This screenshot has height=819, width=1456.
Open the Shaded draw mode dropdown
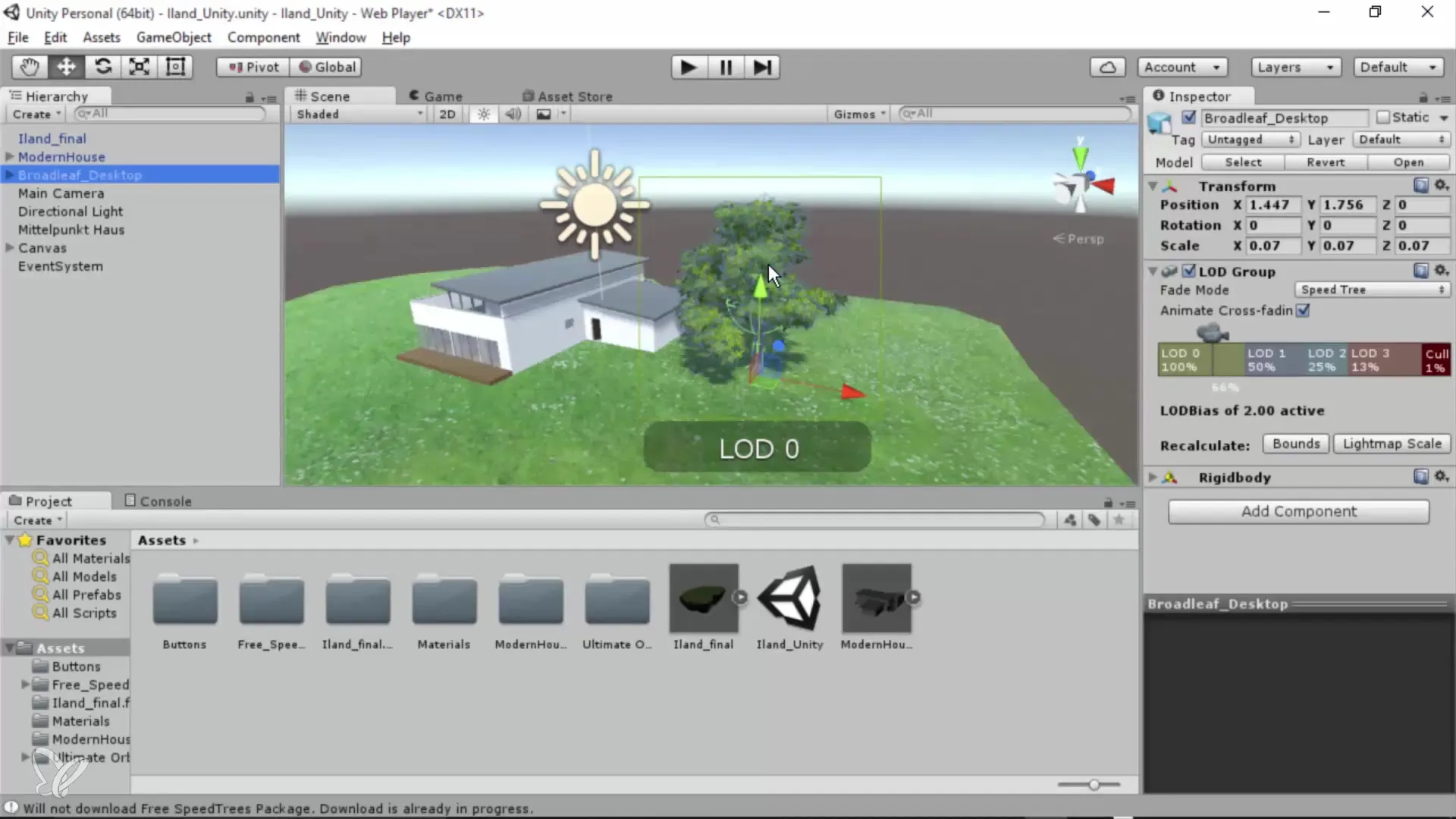click(x=359, y=114)
